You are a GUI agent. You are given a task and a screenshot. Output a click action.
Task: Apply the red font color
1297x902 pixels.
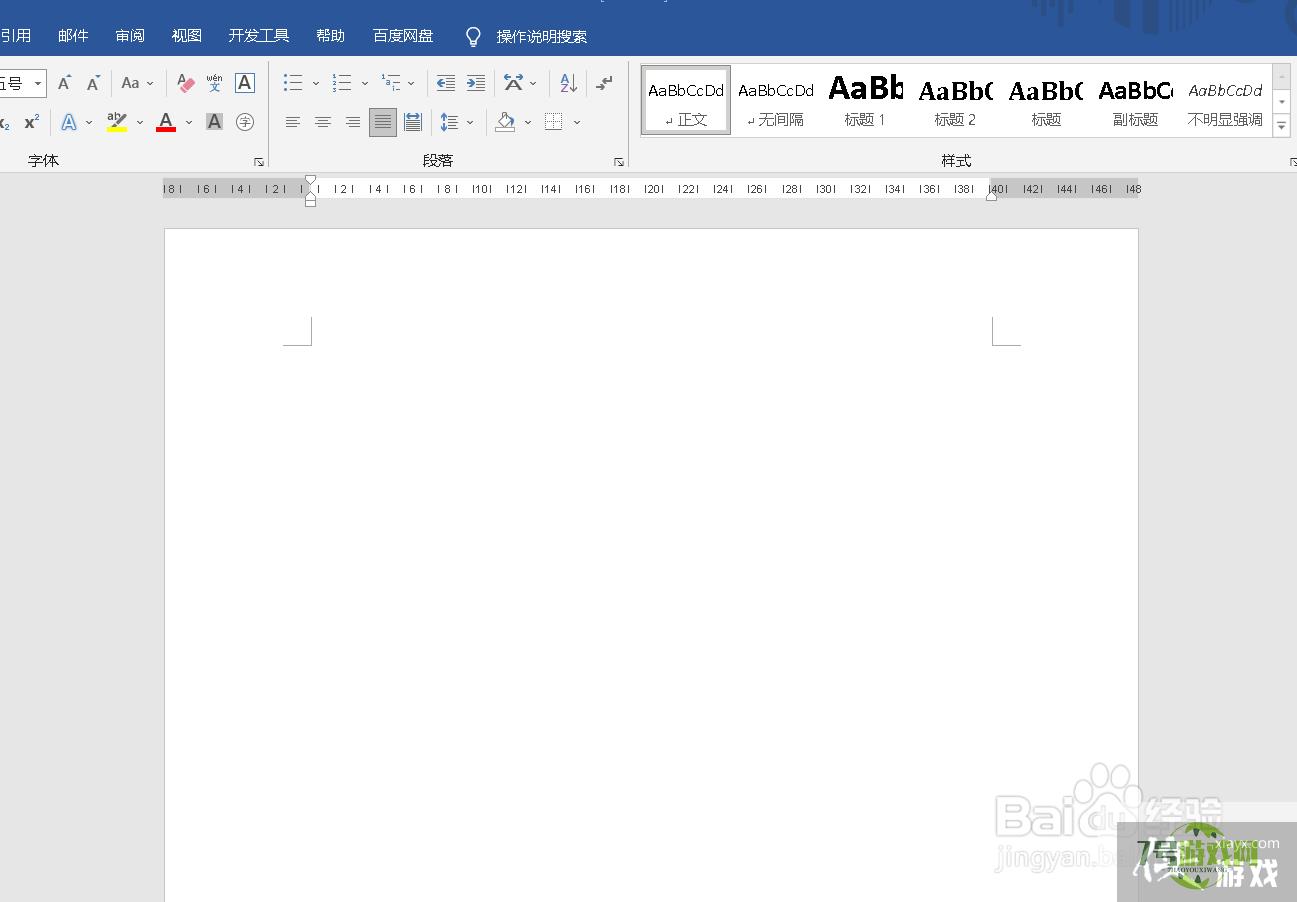(166, 122)
